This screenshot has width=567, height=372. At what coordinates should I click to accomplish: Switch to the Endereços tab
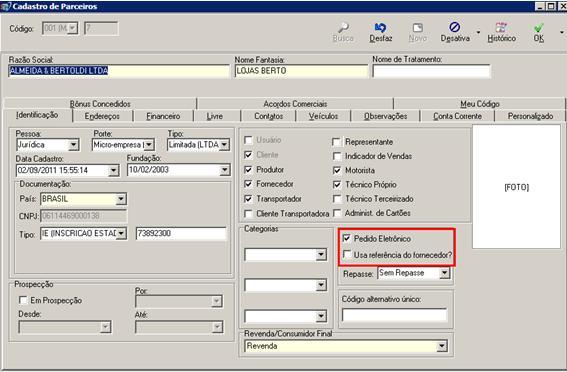[102, 116]
